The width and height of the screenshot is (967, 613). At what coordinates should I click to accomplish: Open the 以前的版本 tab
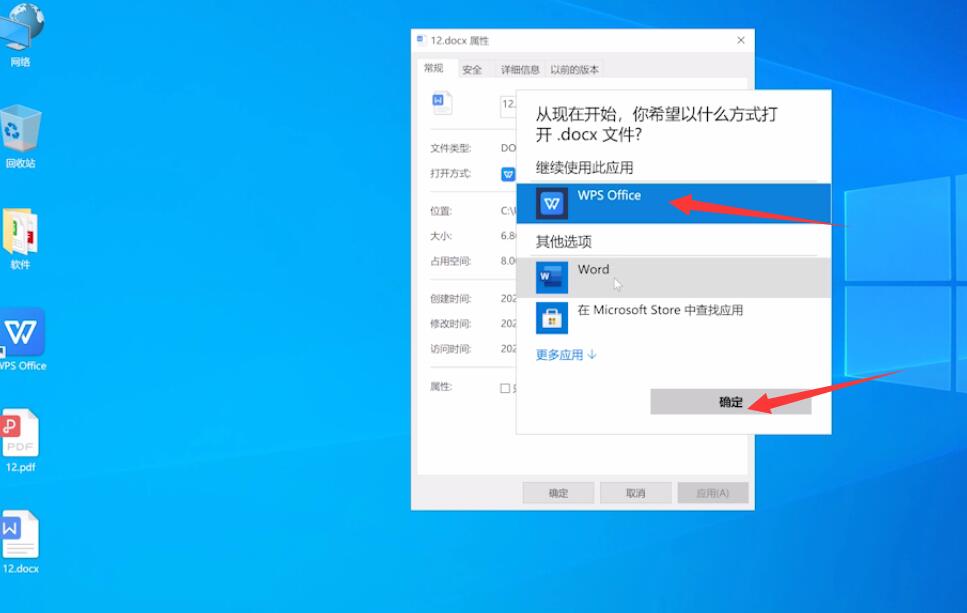pos(574,70)
